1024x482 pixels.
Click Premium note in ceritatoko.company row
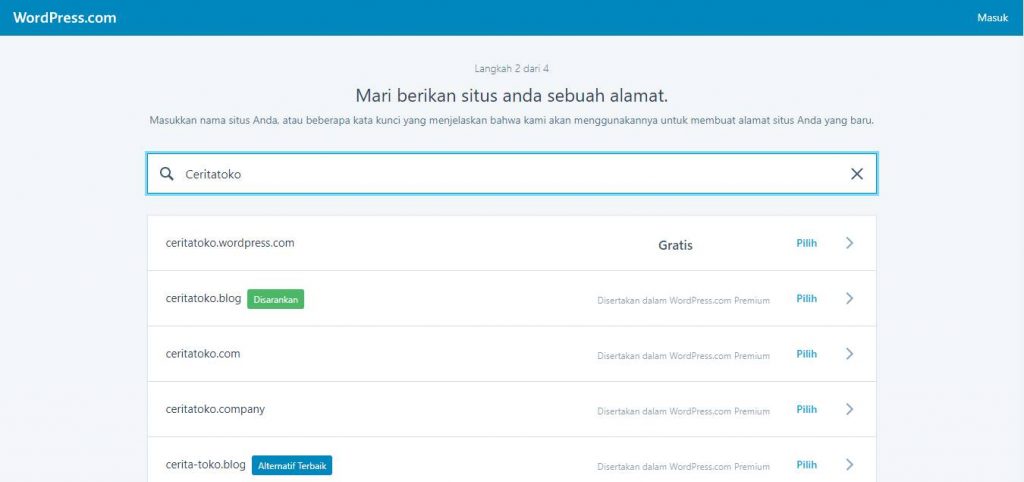click(683, 412)
